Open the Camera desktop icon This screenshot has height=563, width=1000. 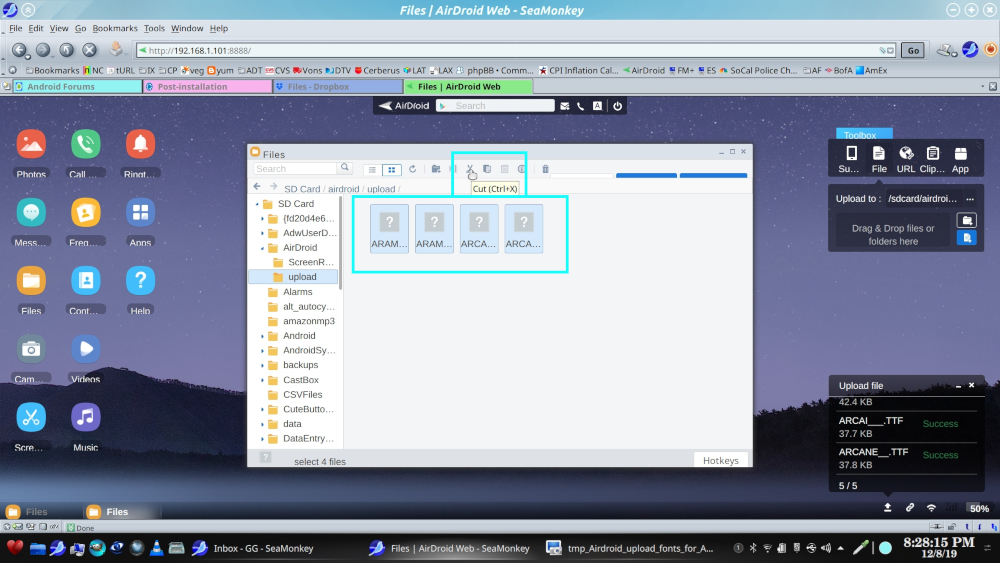pos(31,349)
